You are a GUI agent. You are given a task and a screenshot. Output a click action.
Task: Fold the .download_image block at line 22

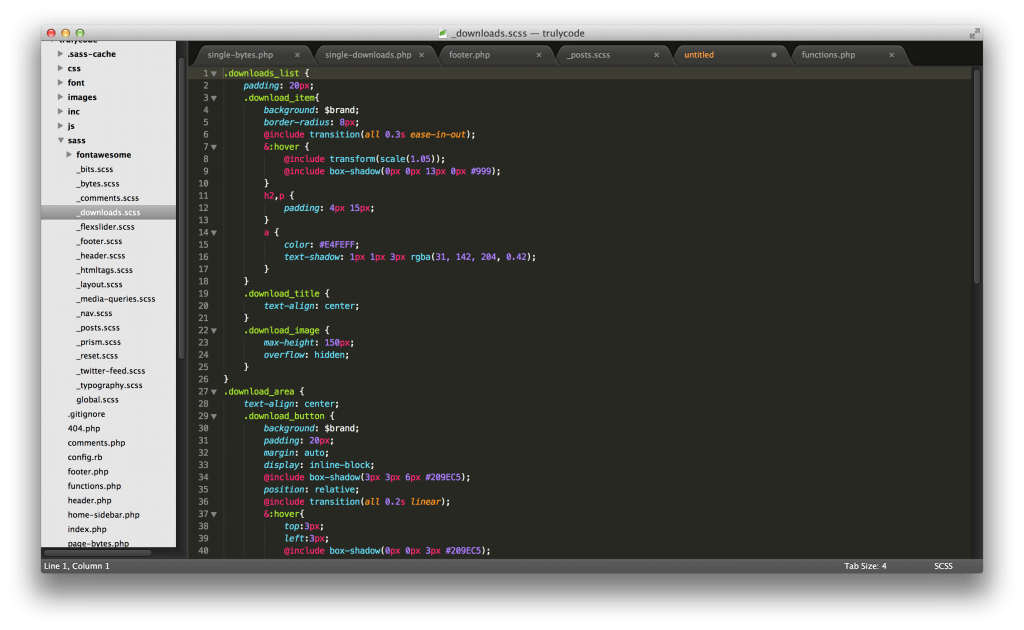[214, 330]
